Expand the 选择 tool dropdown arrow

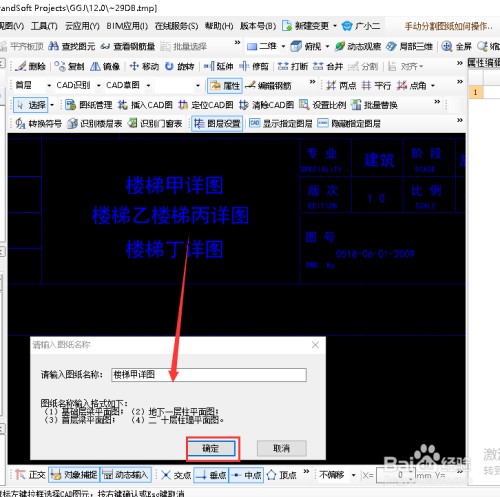coord(52,105)
